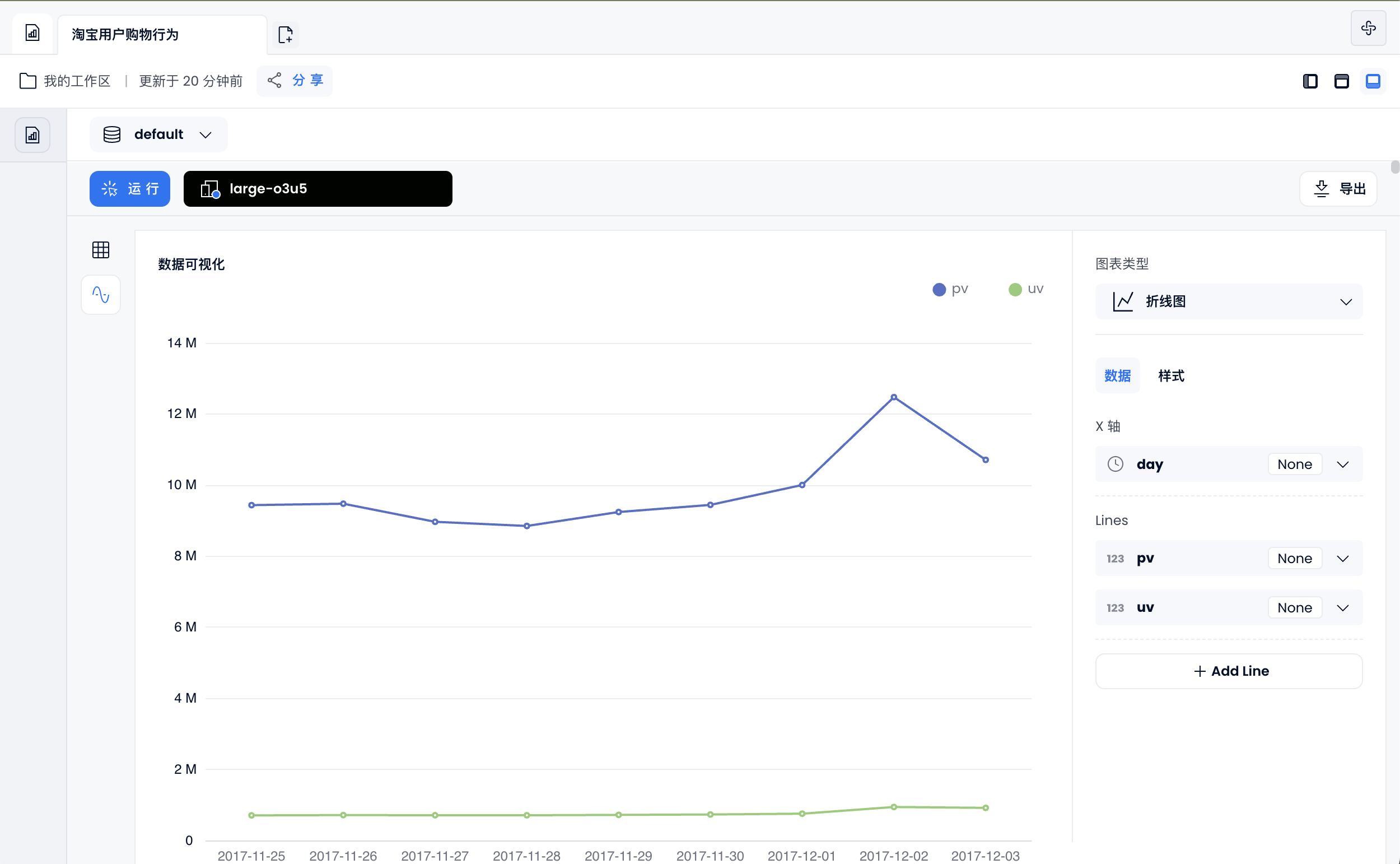The image size is (1400, 864).
Task: Select the 淘宝用户购物行为 tab
Action: click(125, 35)
